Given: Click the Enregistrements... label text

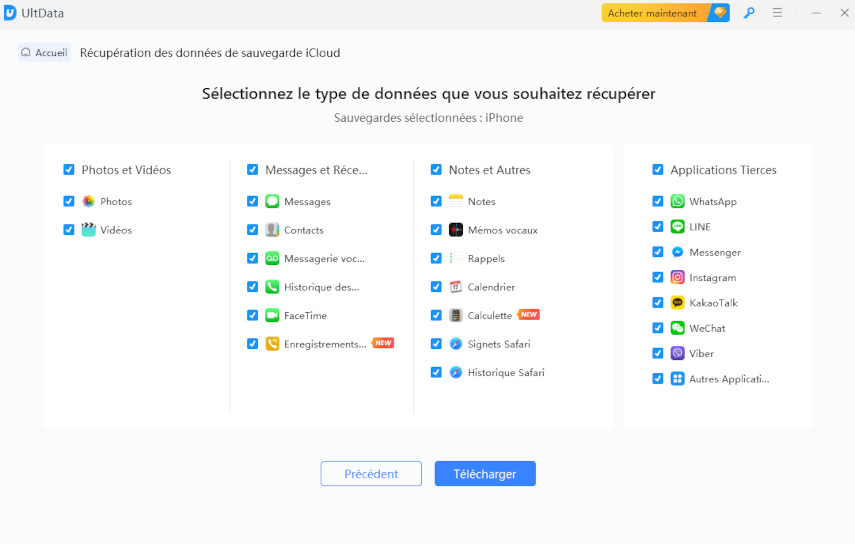Looking at the screenshot, I should [325, 344].
